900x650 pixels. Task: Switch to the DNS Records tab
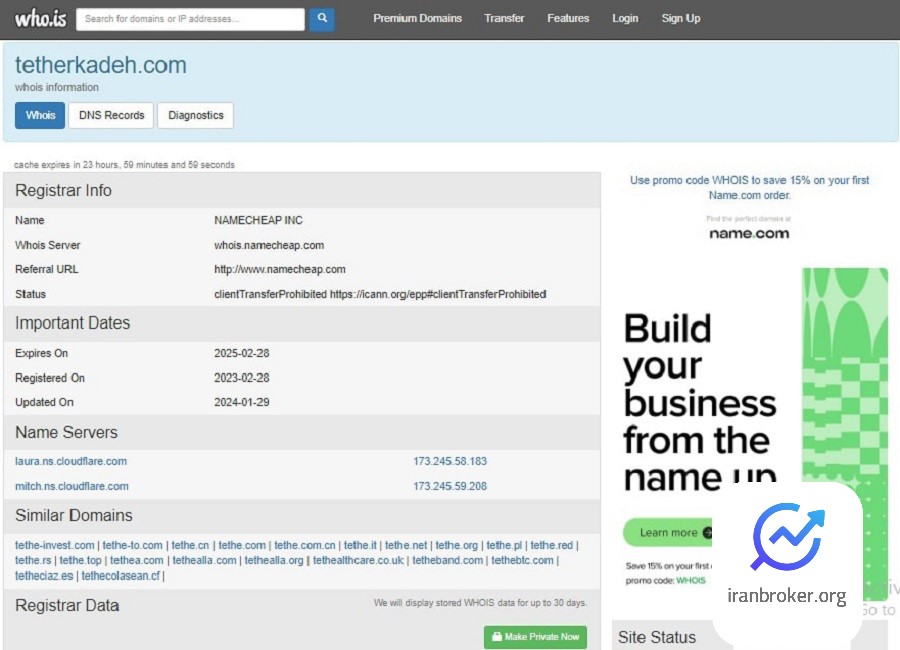click(111, 115)
